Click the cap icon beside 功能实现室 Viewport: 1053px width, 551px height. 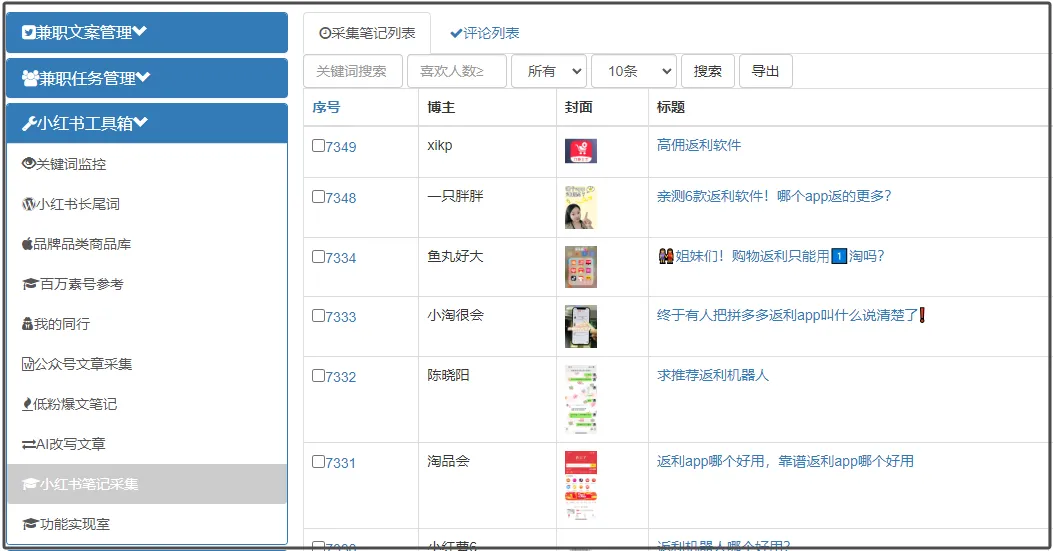[x=30, y=523]
